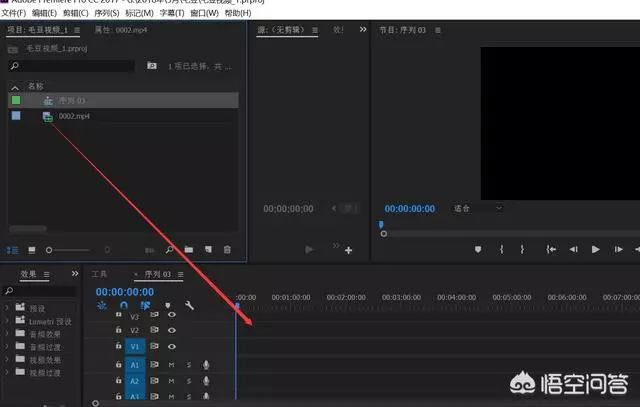Add a marker using the timeline marker icon
This screenshot has width=640, height=407.
point(167,305)
